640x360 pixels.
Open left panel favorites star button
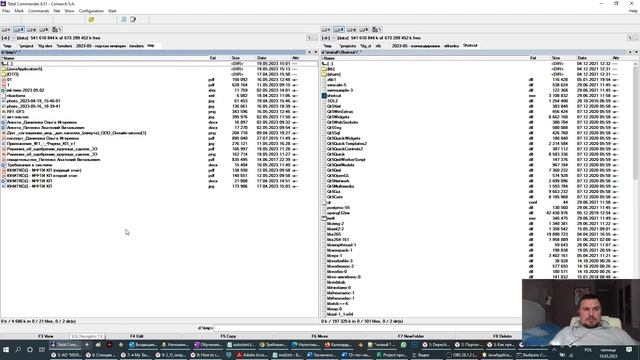tap(309, 52)
